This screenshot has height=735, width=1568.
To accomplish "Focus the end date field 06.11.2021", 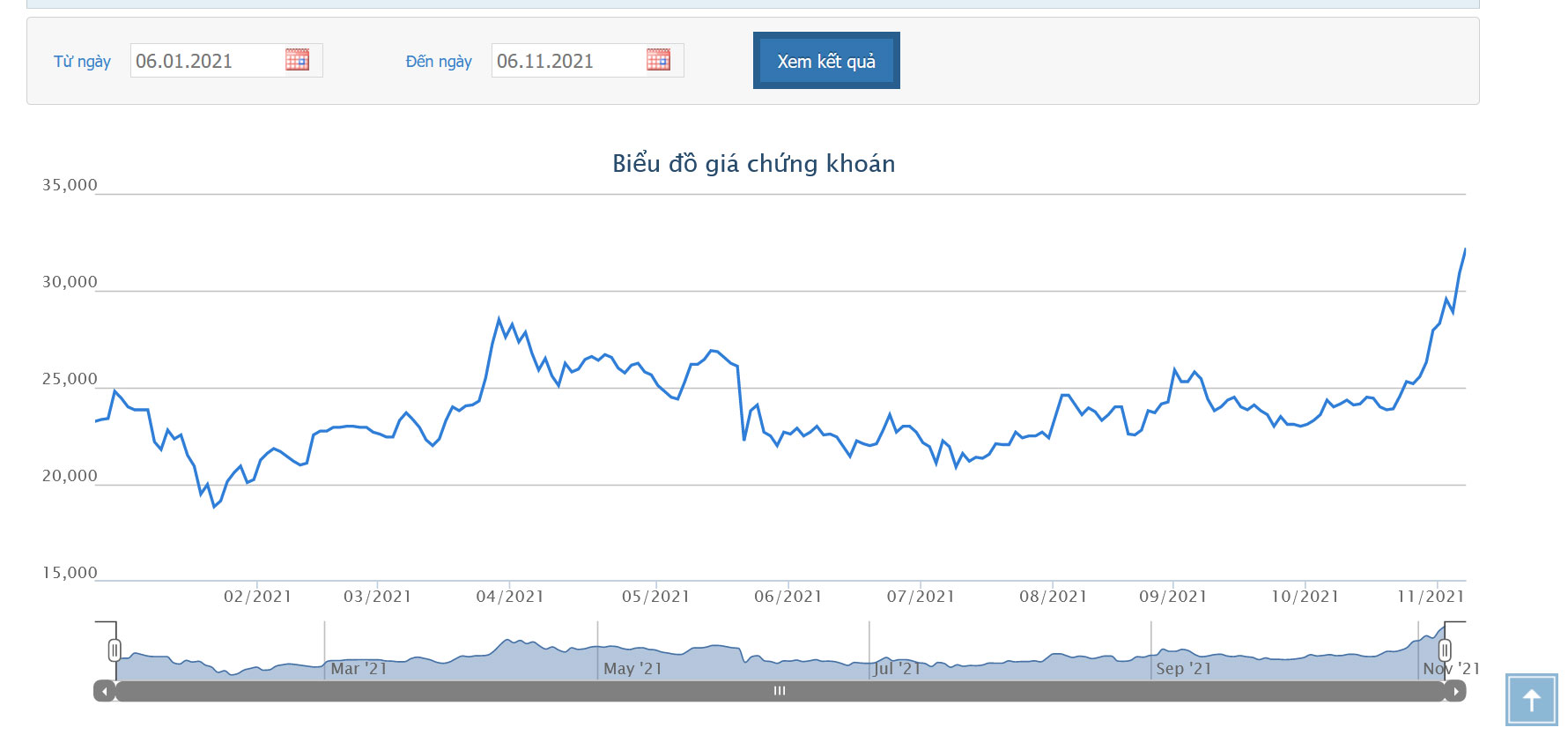I will [568, 61].
